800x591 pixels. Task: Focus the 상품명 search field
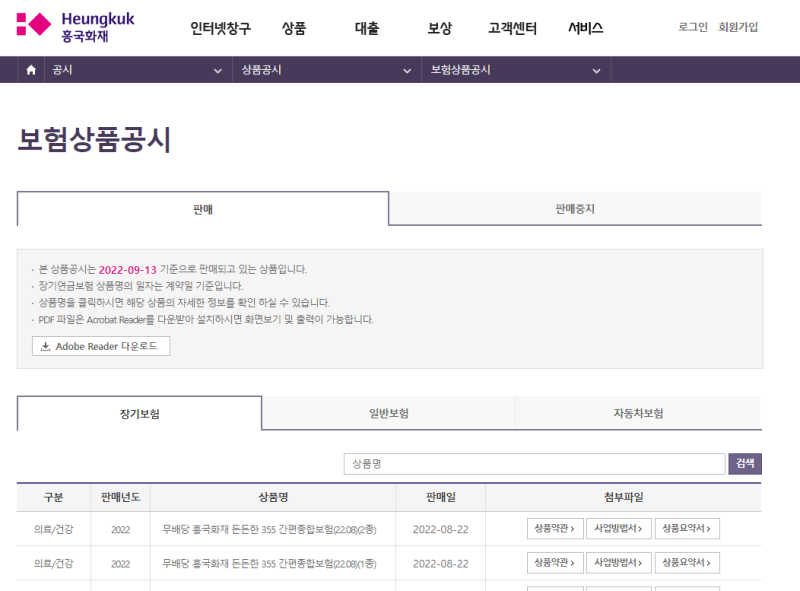click(534, 464)
